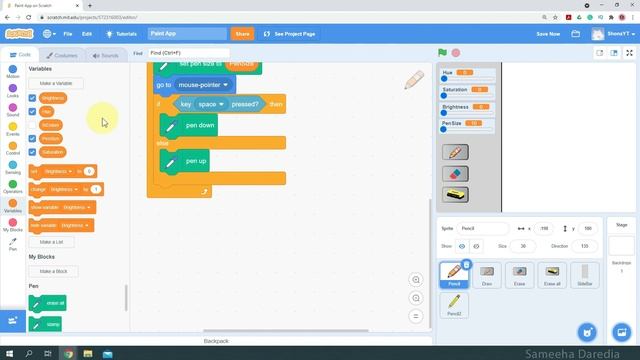This screenshot has height=360, width=640.
Task: Open the Events blocks category
Action: 13,129
